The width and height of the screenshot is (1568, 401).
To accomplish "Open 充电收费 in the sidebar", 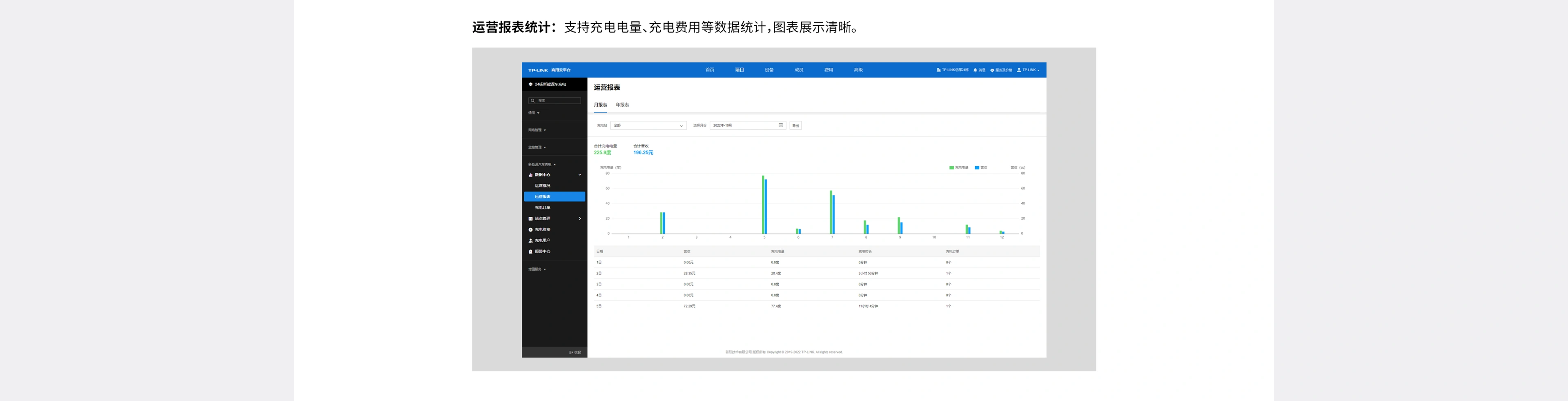I will (x=542, y=229).
